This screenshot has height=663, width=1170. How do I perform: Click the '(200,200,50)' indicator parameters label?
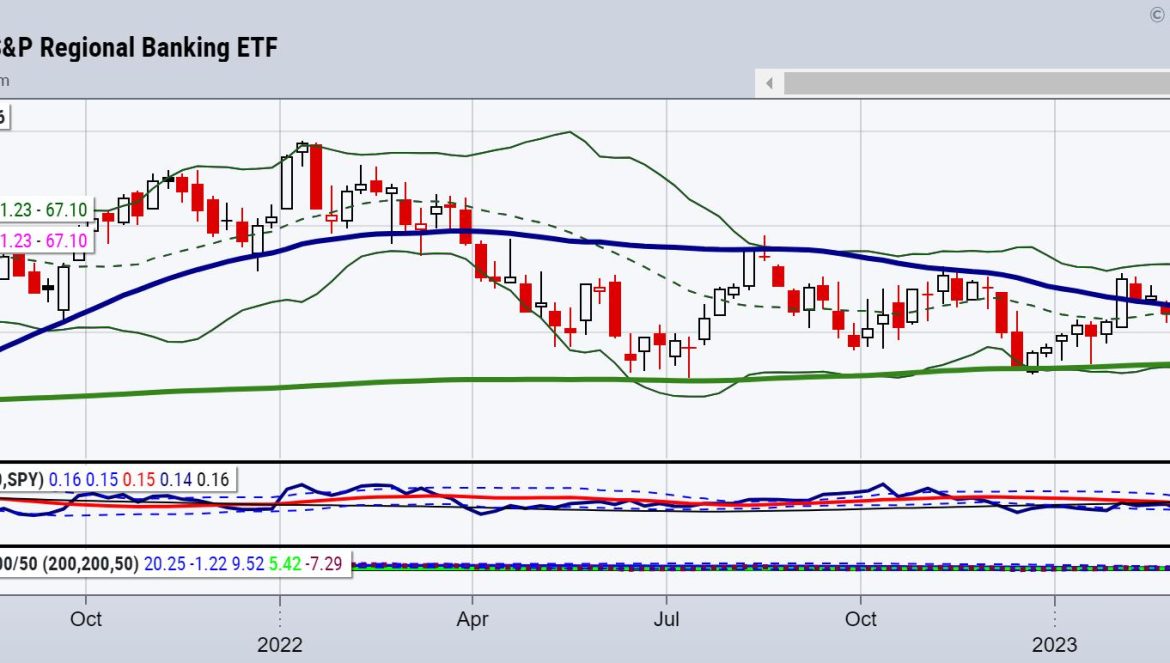[90, 564]
